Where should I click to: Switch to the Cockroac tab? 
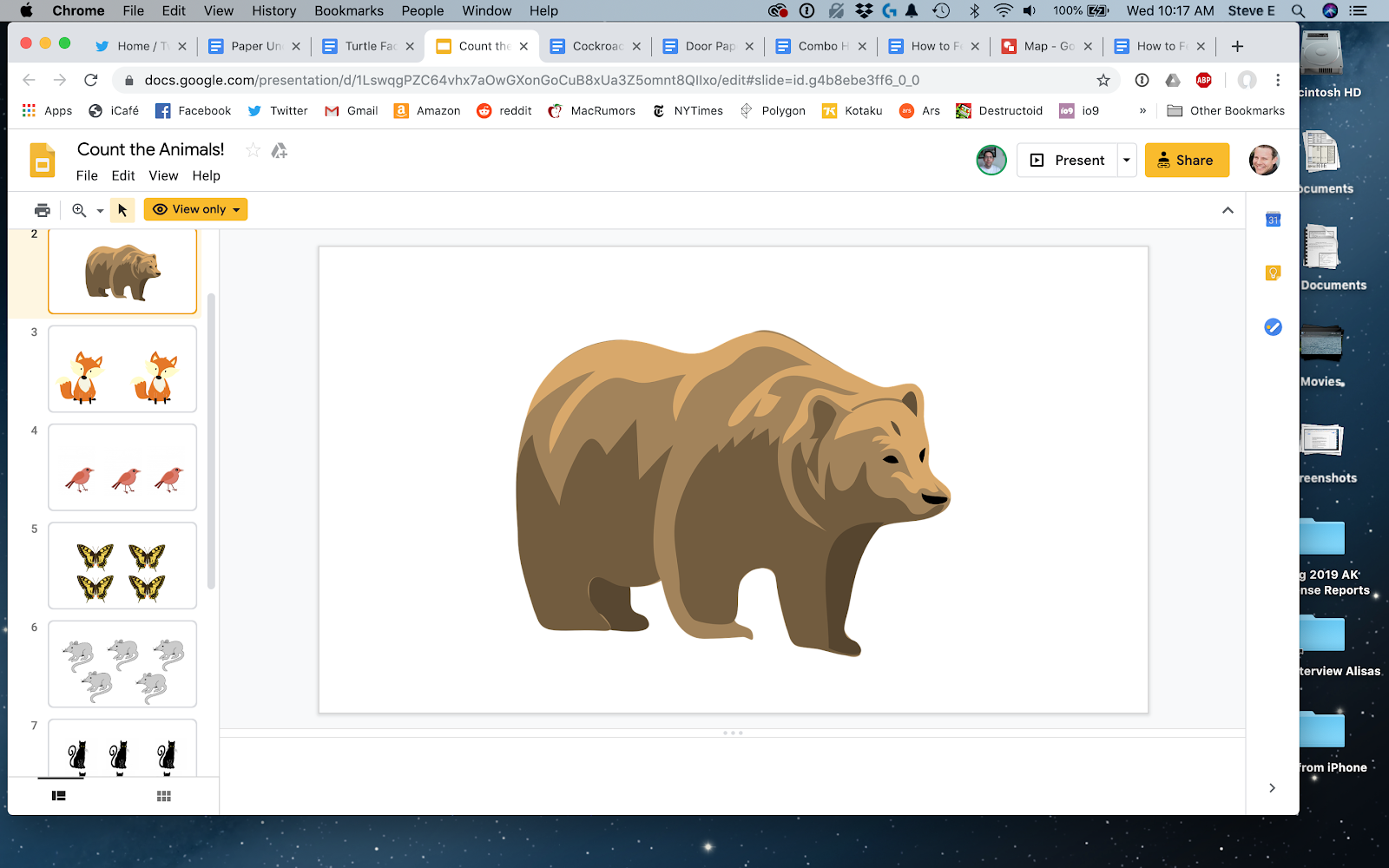point(595,46)
